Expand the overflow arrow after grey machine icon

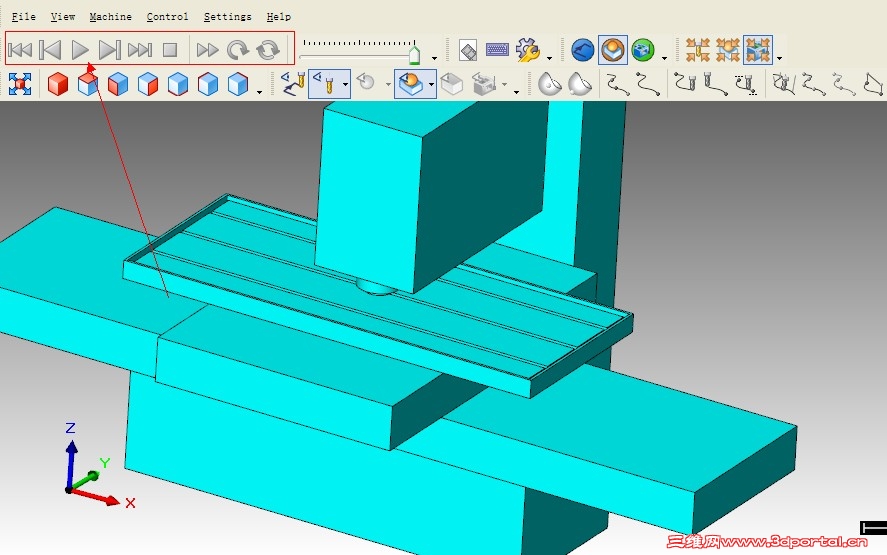(516, 92)
